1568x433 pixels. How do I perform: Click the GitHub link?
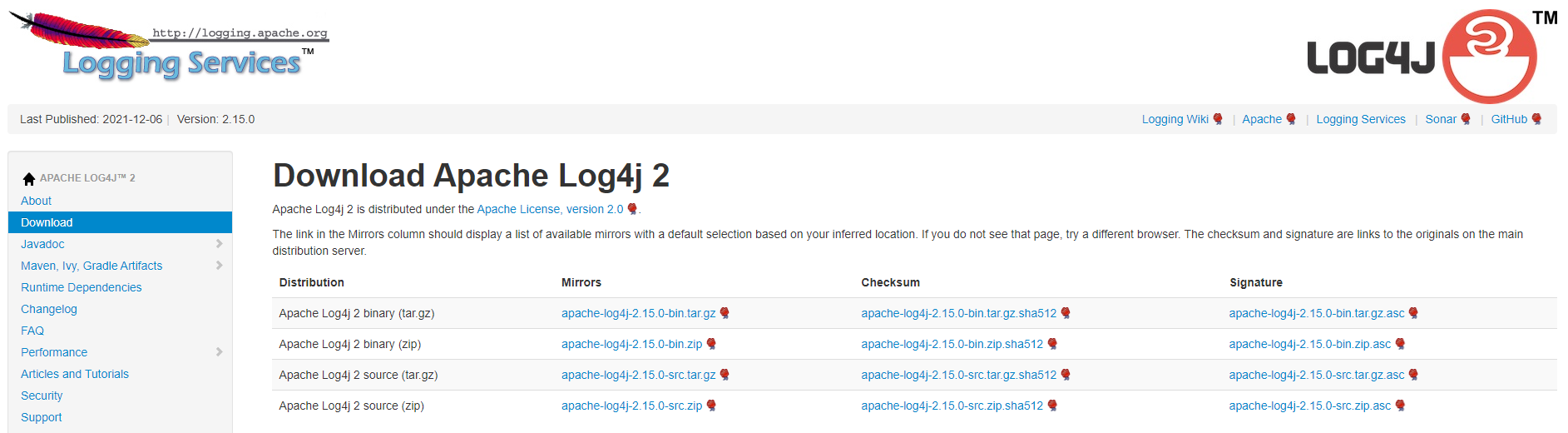click(1509, 119)
